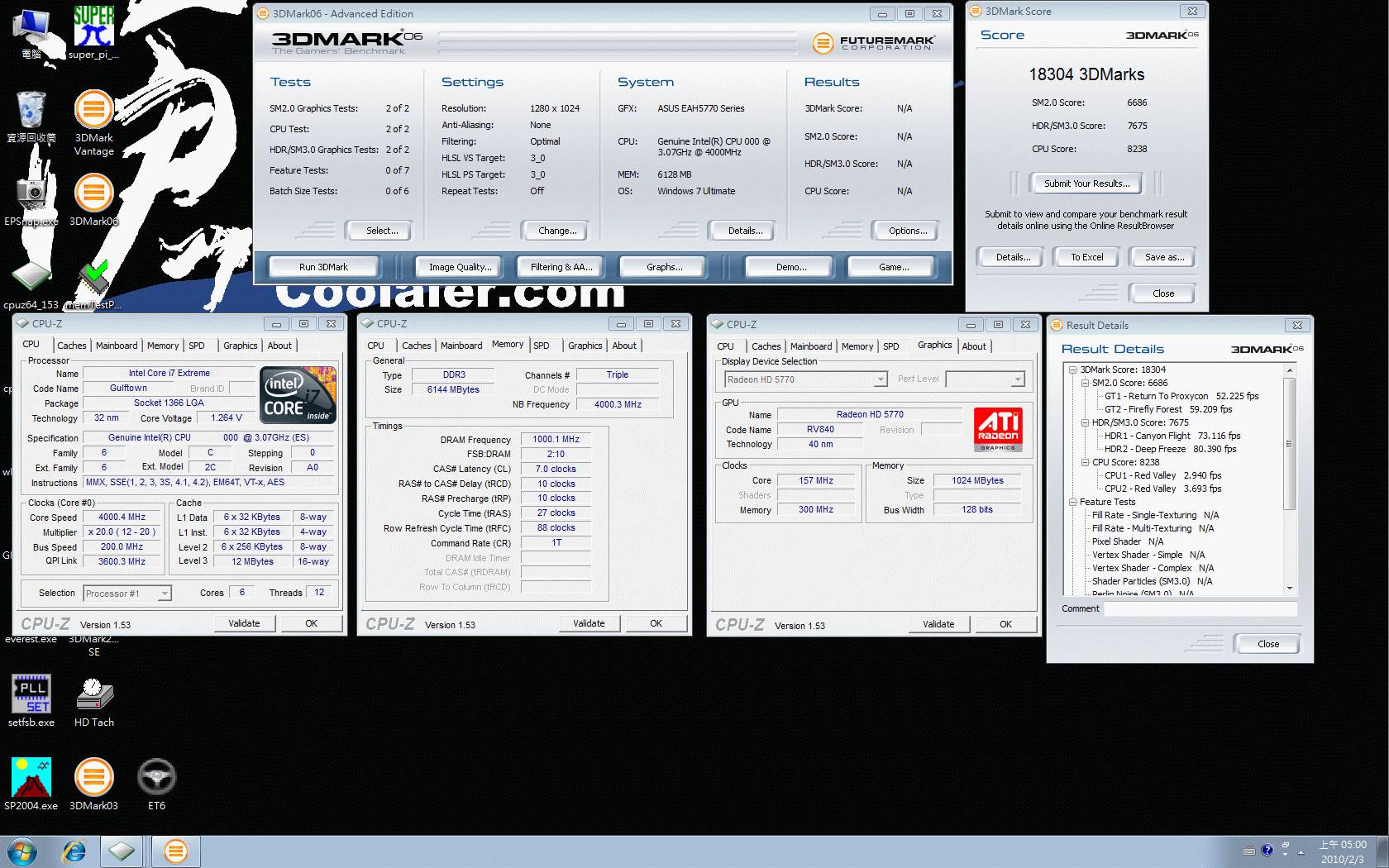Click the taskbar clock showing 05:00

(1342, 851)
